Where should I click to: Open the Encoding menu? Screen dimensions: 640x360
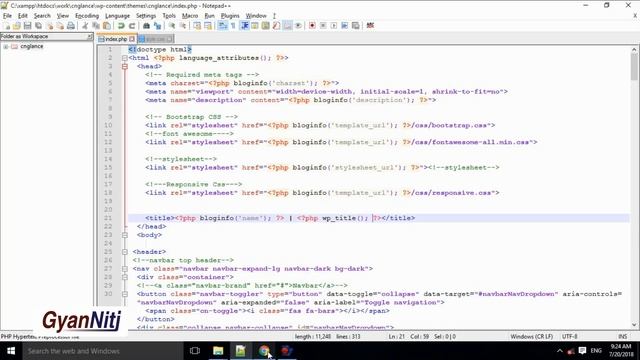click(87, 16)
